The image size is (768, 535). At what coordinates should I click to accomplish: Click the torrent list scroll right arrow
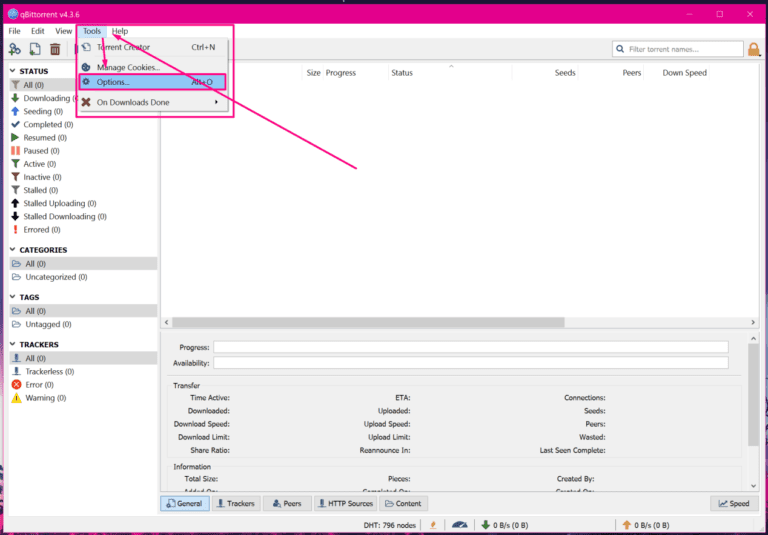click(x=753, y=322)
